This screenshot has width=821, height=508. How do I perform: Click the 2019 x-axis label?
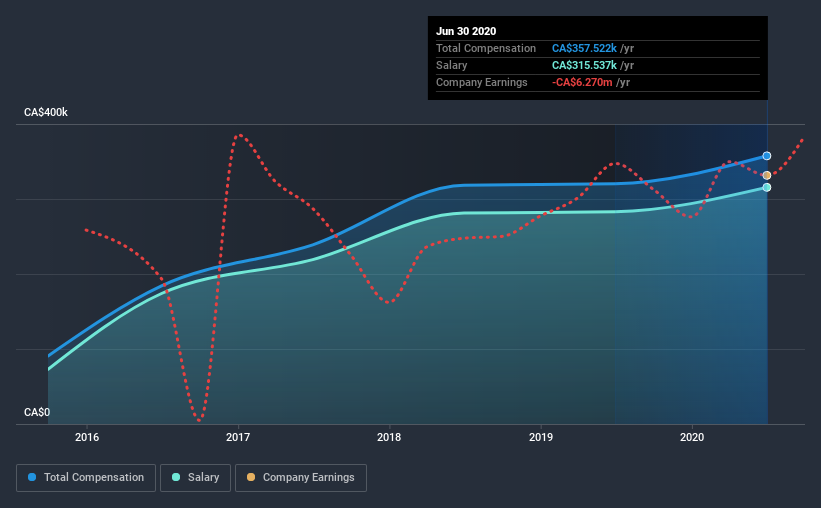(x=541, y=437)
